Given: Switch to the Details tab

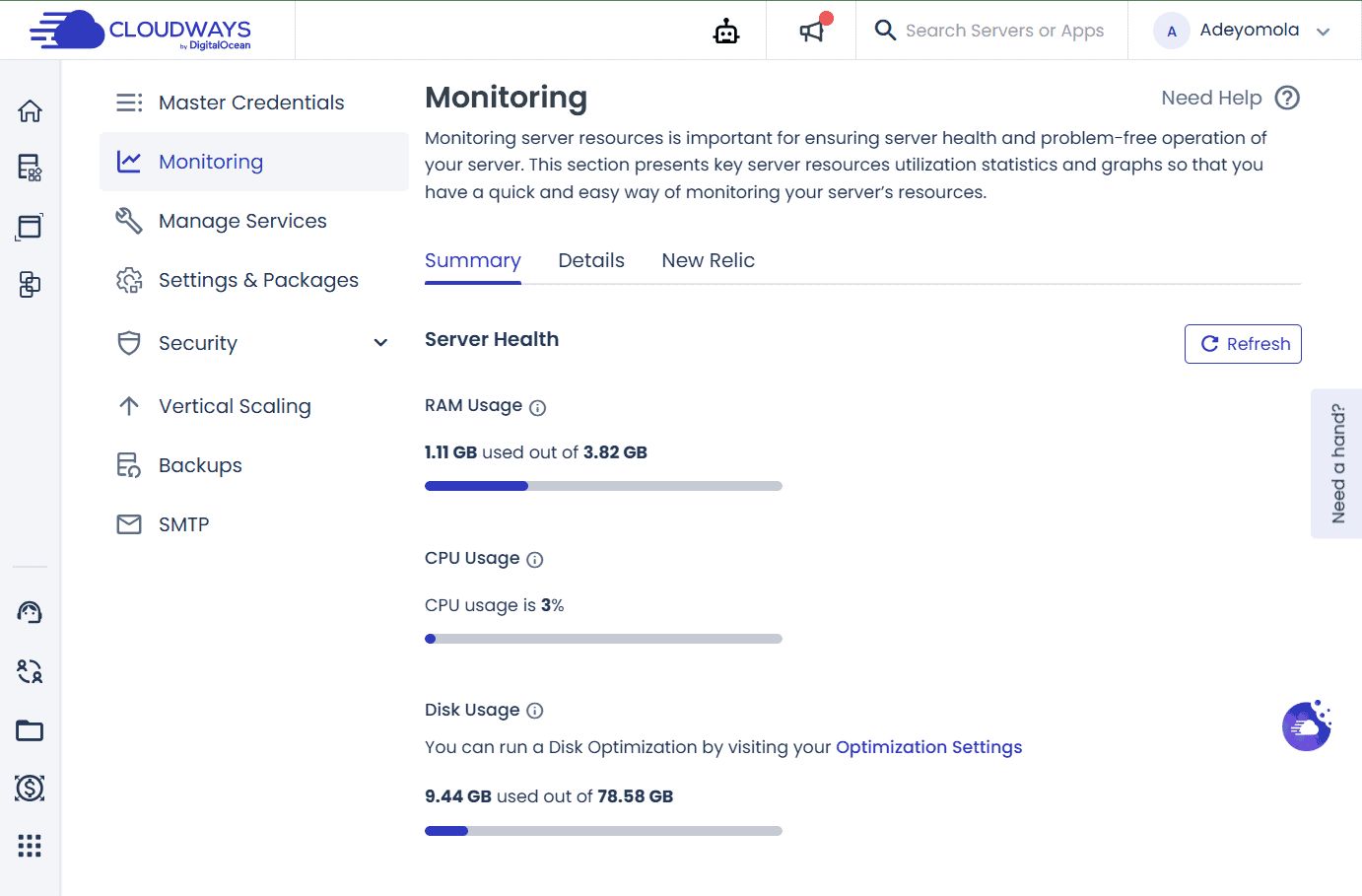Looking at the screenshot, I should [x=591, y=260].
